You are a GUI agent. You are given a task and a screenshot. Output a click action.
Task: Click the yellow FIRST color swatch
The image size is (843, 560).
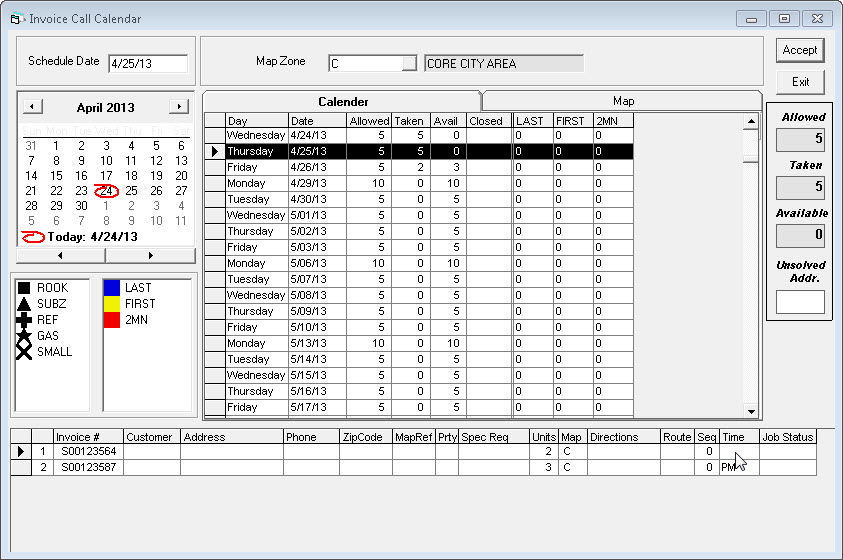112,303
